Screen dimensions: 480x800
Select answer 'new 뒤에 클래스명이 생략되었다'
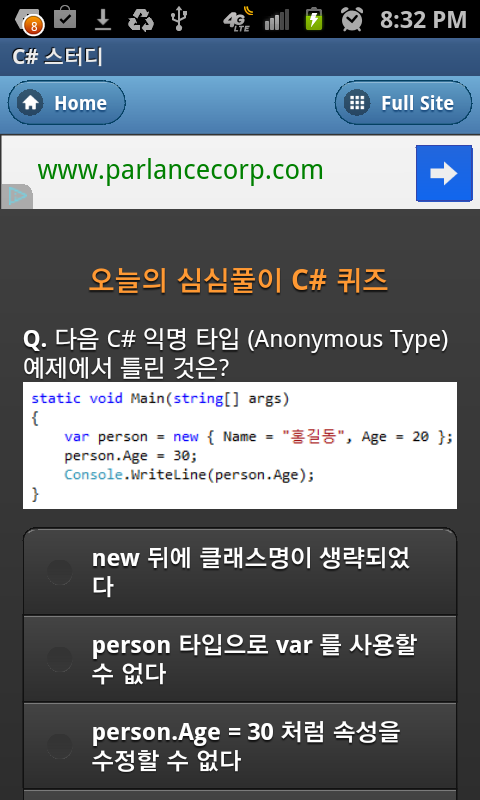(x=240, y=572)
